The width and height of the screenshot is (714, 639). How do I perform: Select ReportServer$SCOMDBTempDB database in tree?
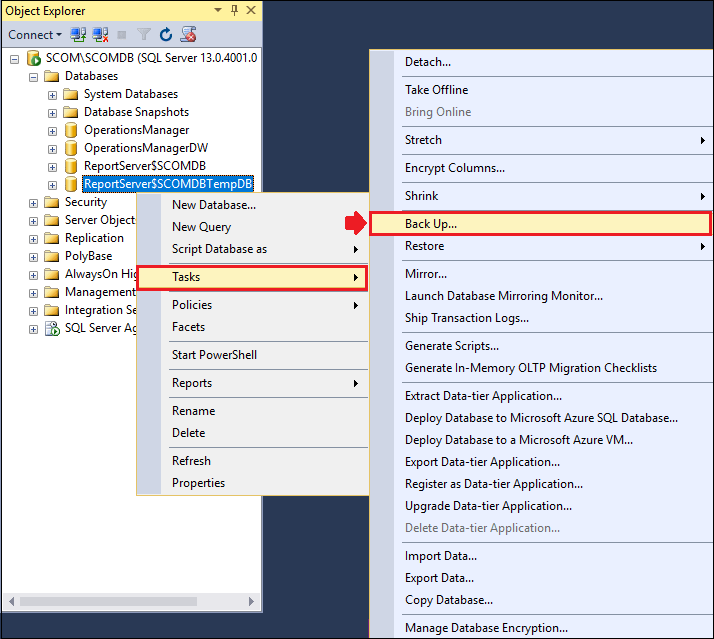(168, 184)
